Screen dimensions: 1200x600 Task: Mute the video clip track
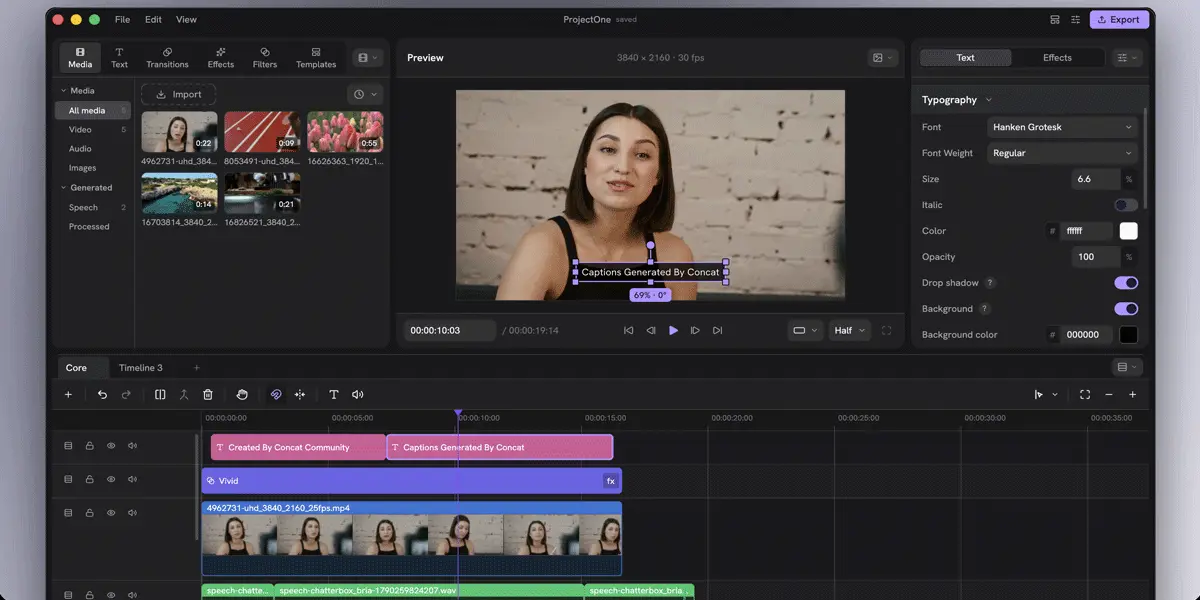tap(132, 513)
